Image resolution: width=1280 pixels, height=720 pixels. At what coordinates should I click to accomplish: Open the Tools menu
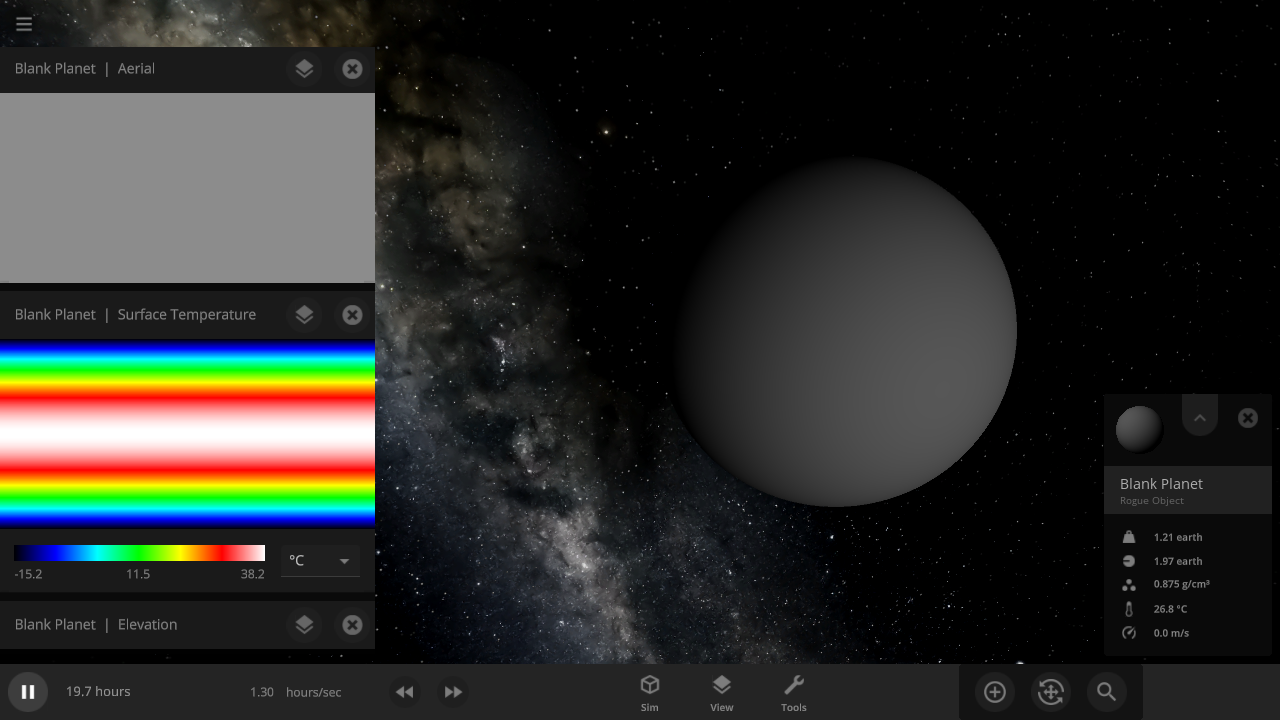[x=794, y=692]
